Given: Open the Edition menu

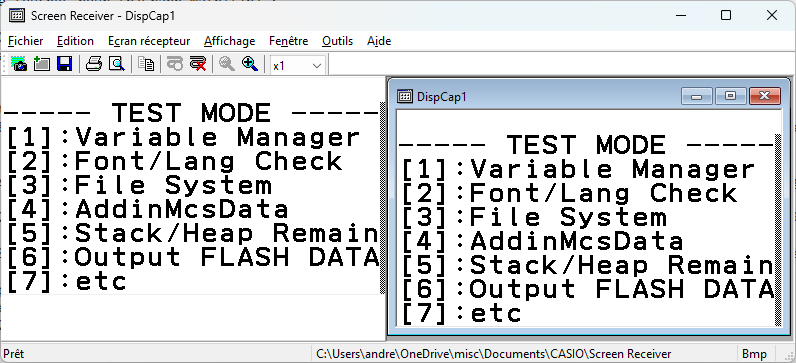Looking at the screenshot, I should 75,41.
